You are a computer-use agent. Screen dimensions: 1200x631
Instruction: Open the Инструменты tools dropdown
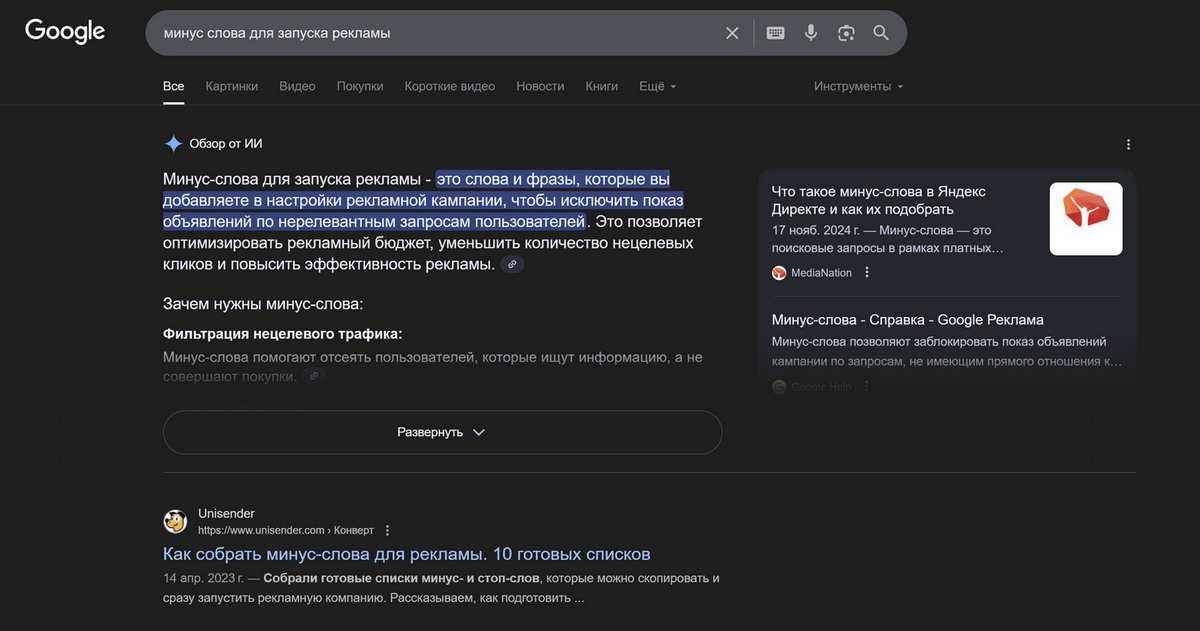click(x=858, y=87)
